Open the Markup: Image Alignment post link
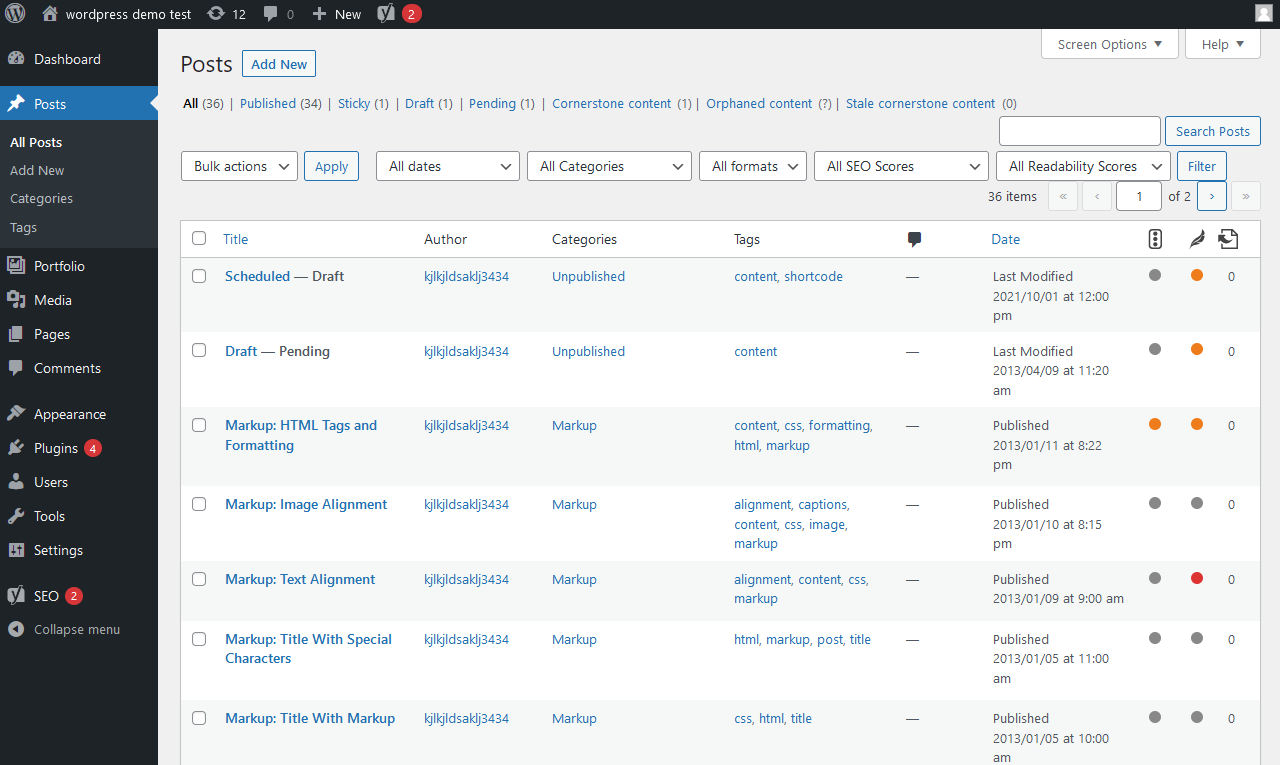The width and height of the screenshot is (1280, 765). 306,504
